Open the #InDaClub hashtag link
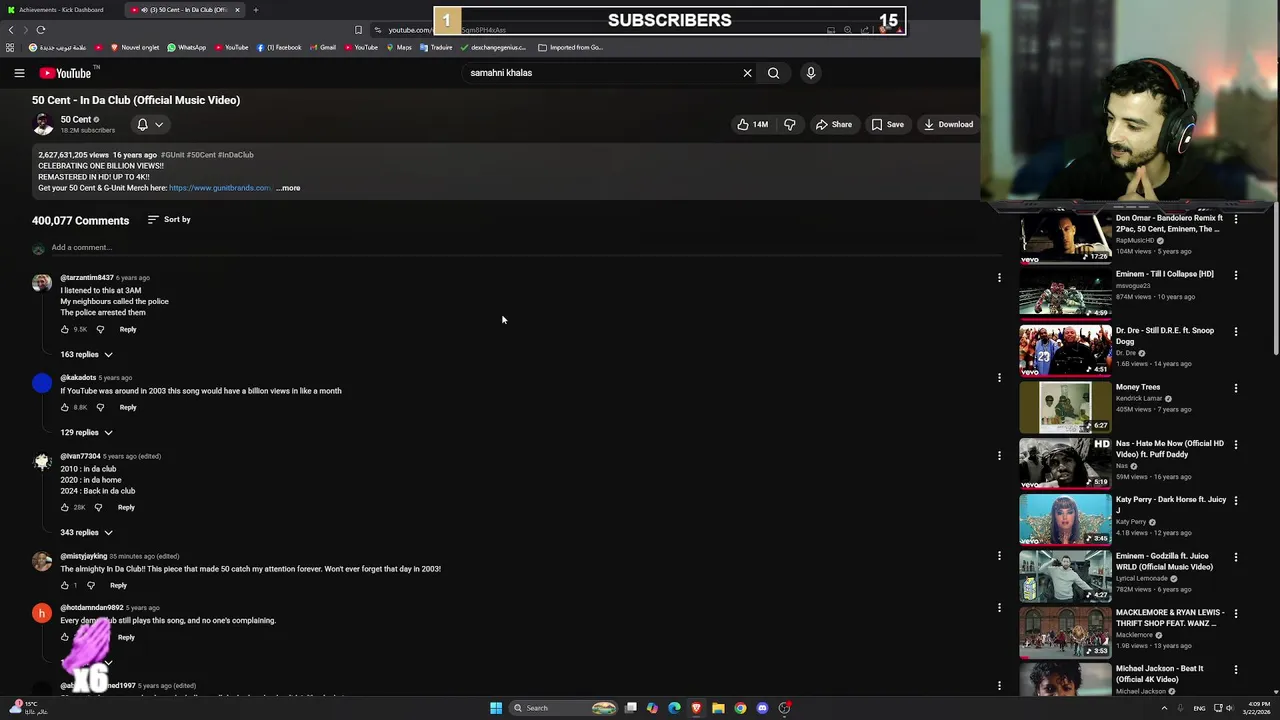The width and height of the screenshot is (1280, 720). click(236, 155)
